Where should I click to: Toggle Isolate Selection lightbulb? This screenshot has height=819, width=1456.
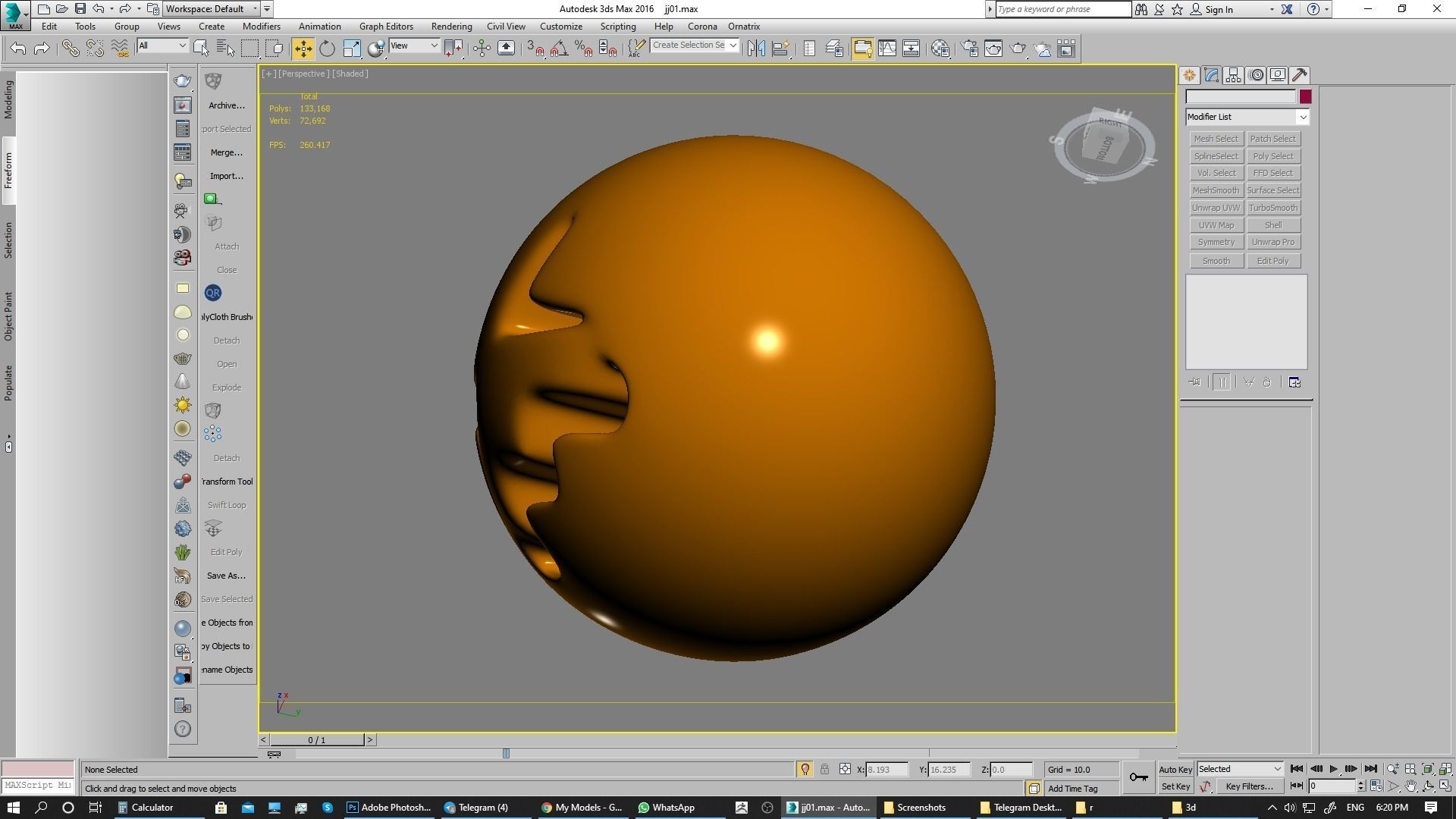pyautogui.click(x=805, y=769)
